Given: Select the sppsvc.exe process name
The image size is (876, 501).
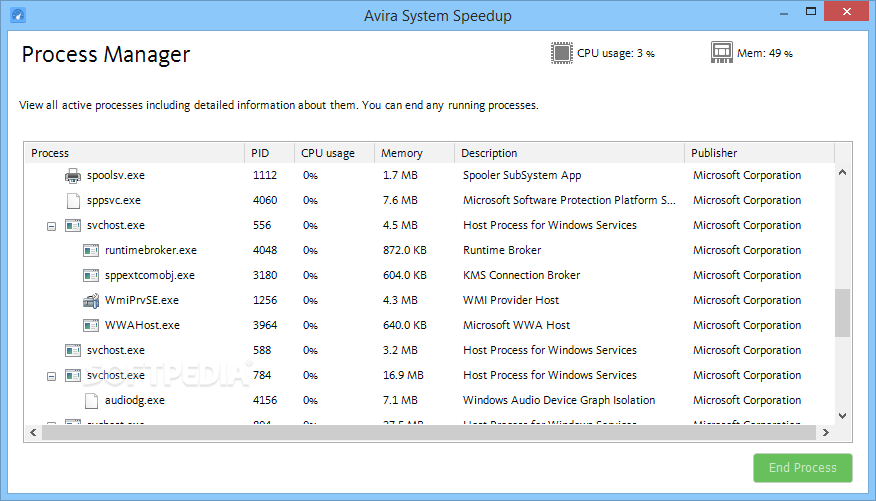Looking at the screenshot, I should coord(113,201).
